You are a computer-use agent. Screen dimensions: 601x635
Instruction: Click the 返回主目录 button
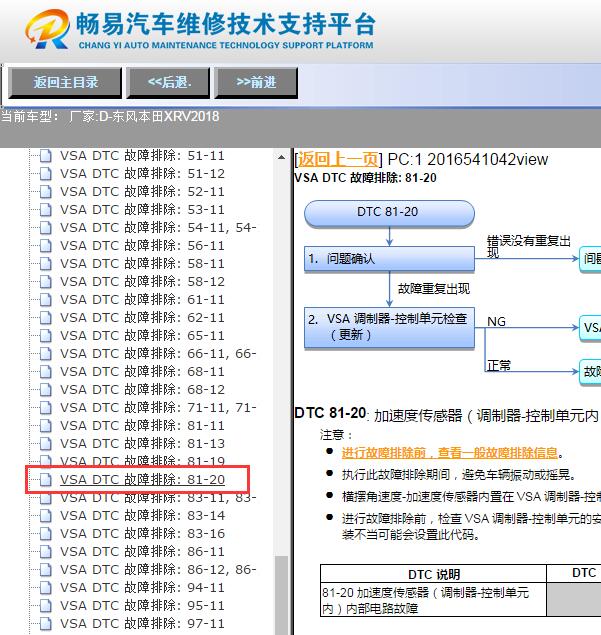[65, 83]
